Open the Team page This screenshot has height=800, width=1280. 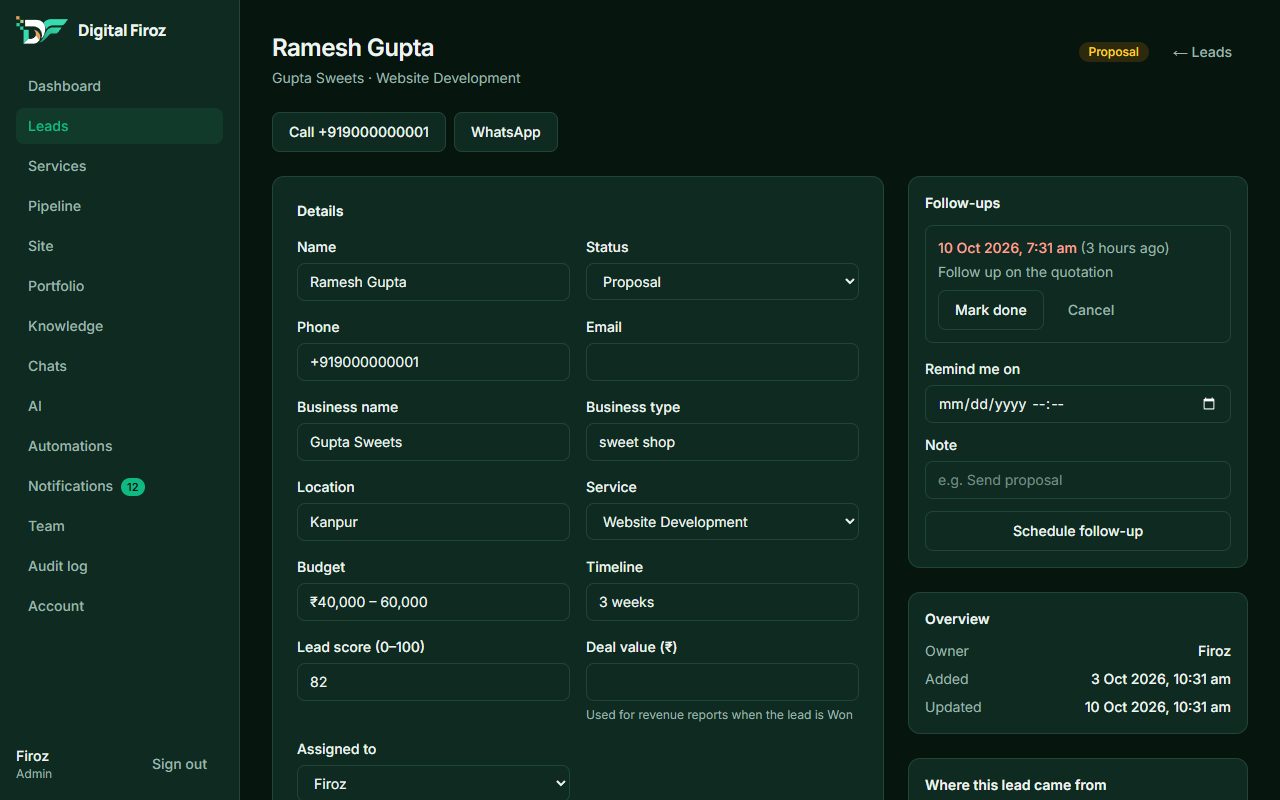(x=119, y=526)
